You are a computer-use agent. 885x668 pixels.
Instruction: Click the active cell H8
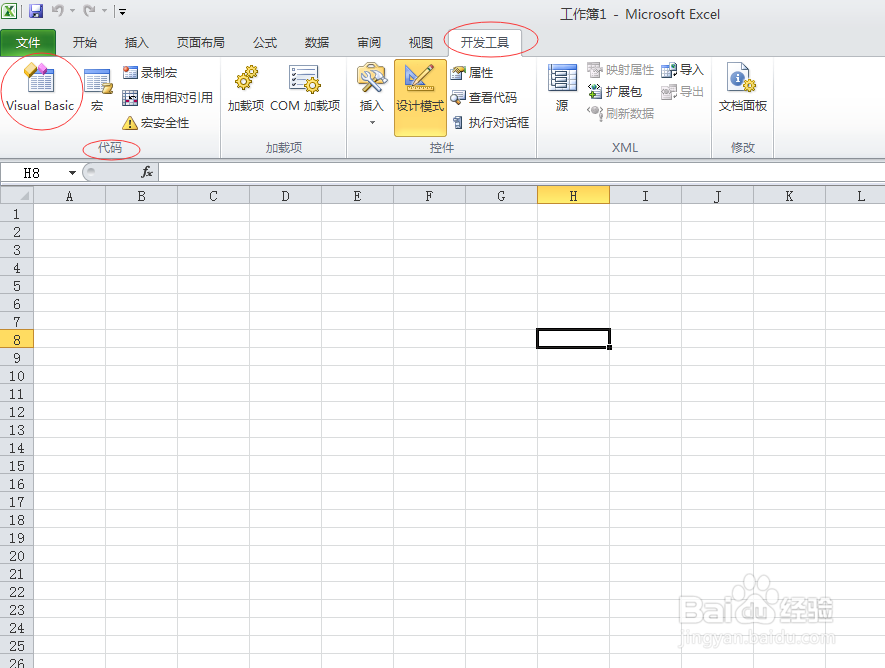pyautogui.click(x=573, y=339)
